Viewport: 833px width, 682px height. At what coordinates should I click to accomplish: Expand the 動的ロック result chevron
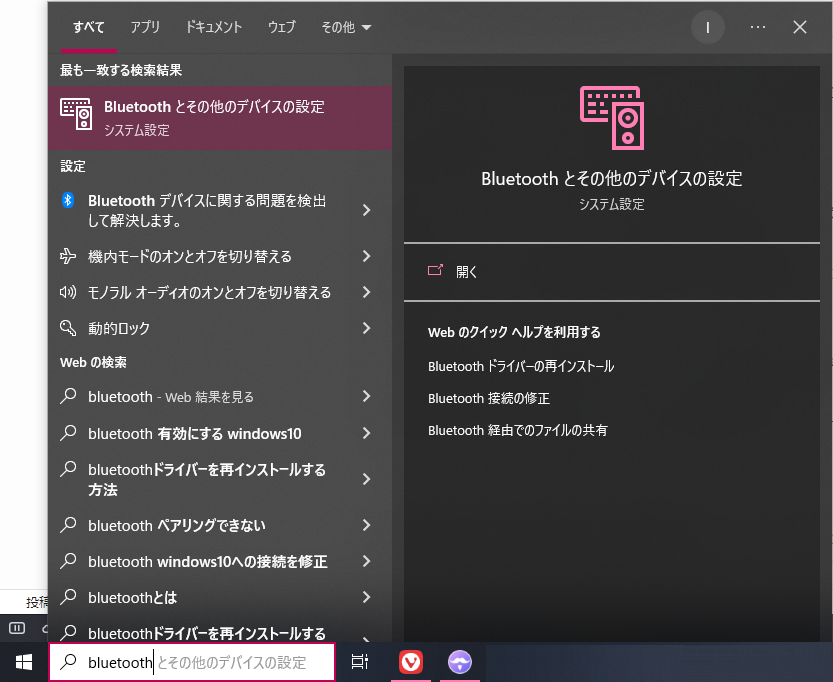click(367, 328)
